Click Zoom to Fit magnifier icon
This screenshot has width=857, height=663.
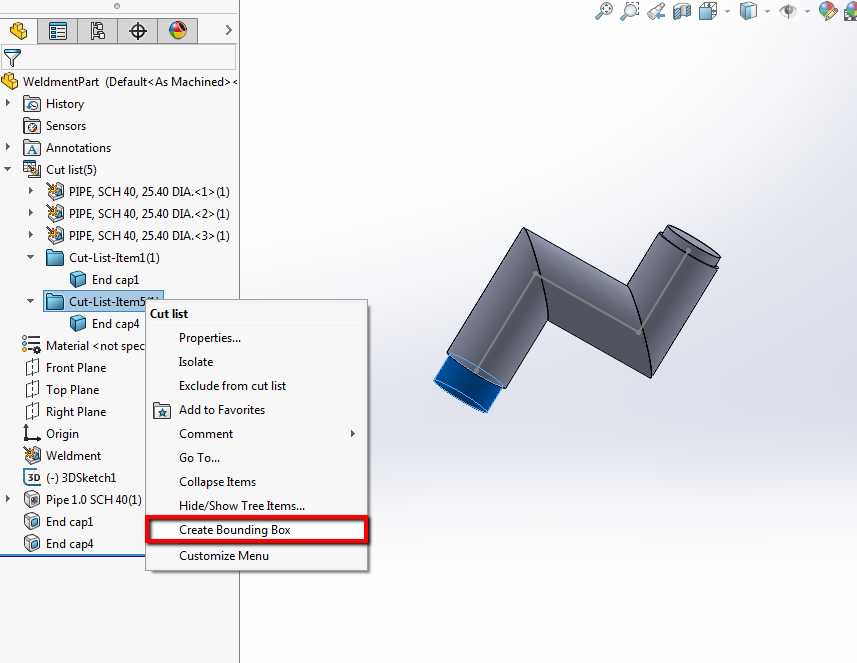point(603,11)
